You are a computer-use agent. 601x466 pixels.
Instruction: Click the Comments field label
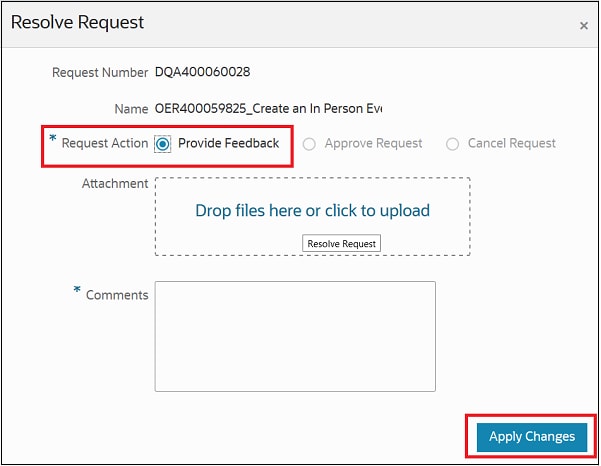click(x=117, y=295)
